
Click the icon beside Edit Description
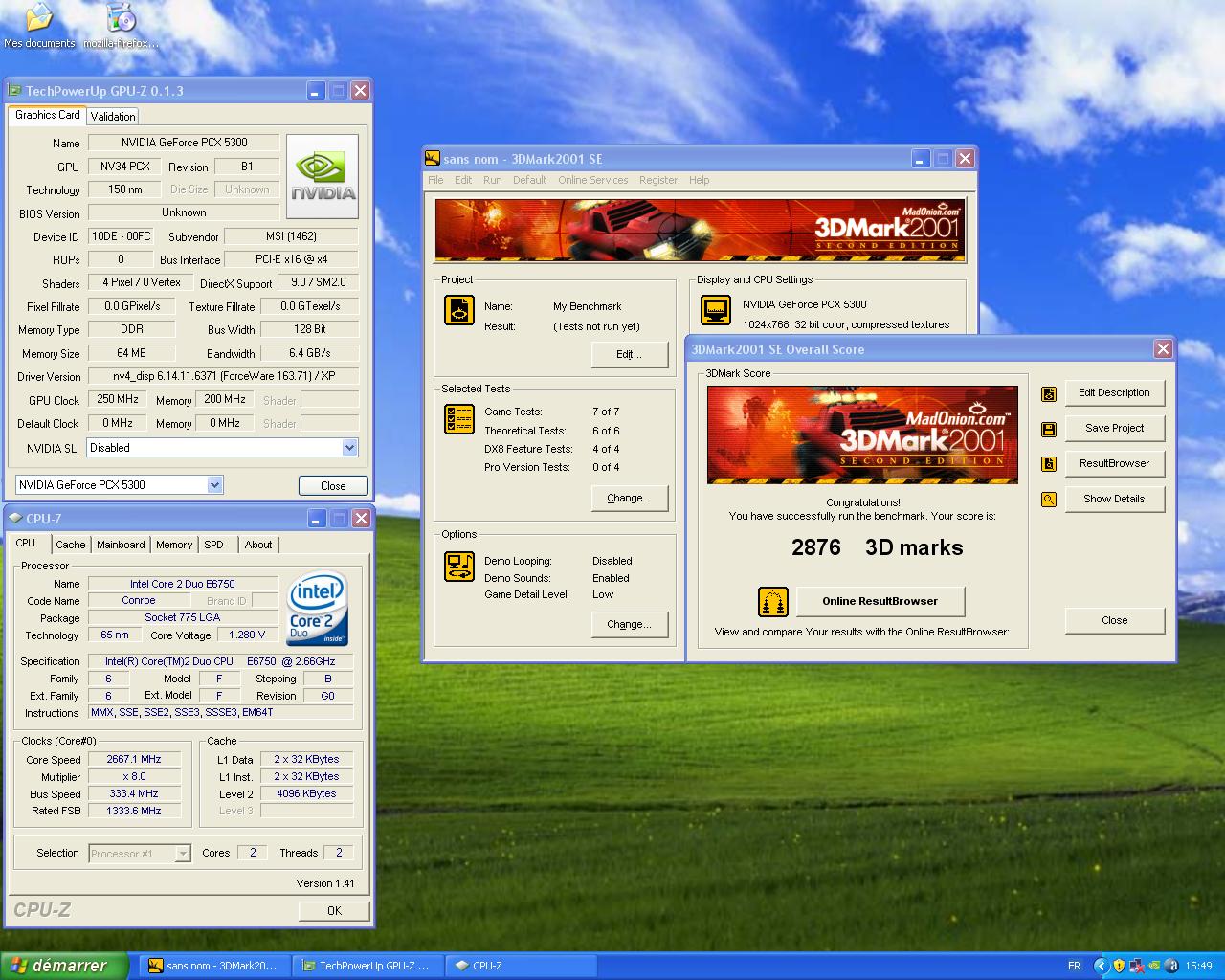1049,393
